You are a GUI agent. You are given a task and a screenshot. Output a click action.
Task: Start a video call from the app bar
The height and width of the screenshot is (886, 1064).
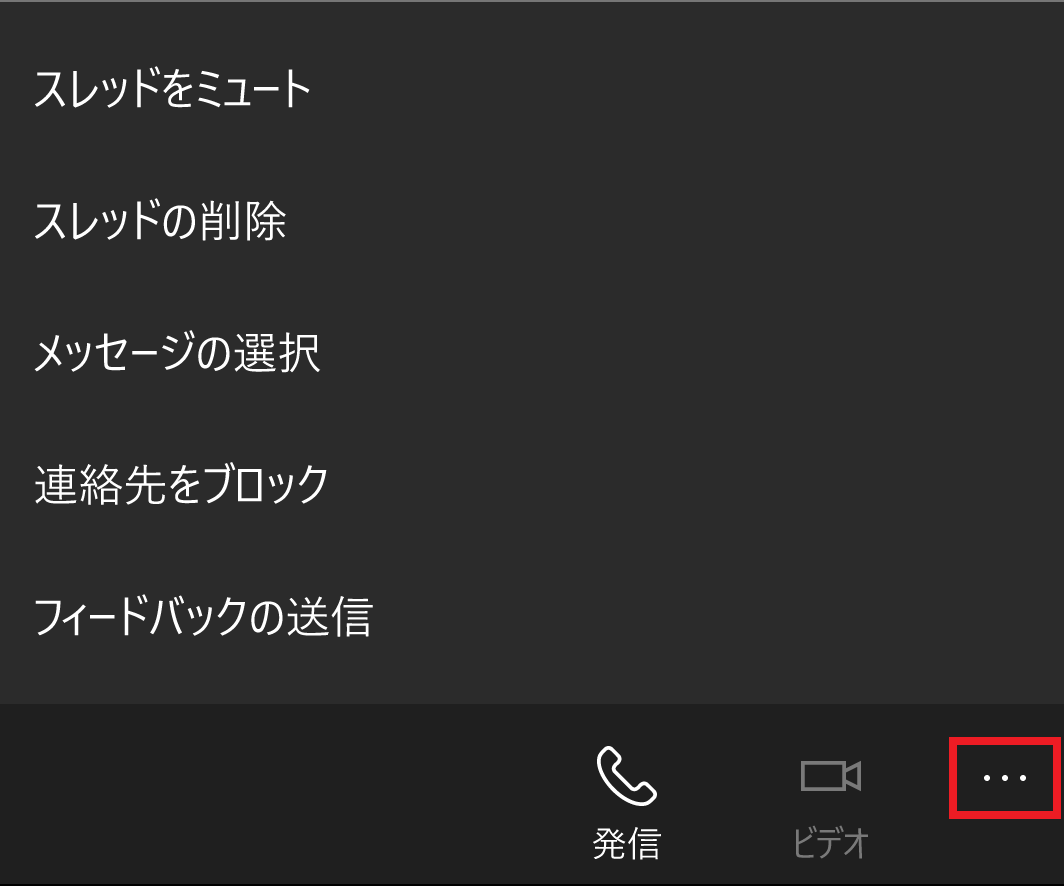(x=831, y=801)
